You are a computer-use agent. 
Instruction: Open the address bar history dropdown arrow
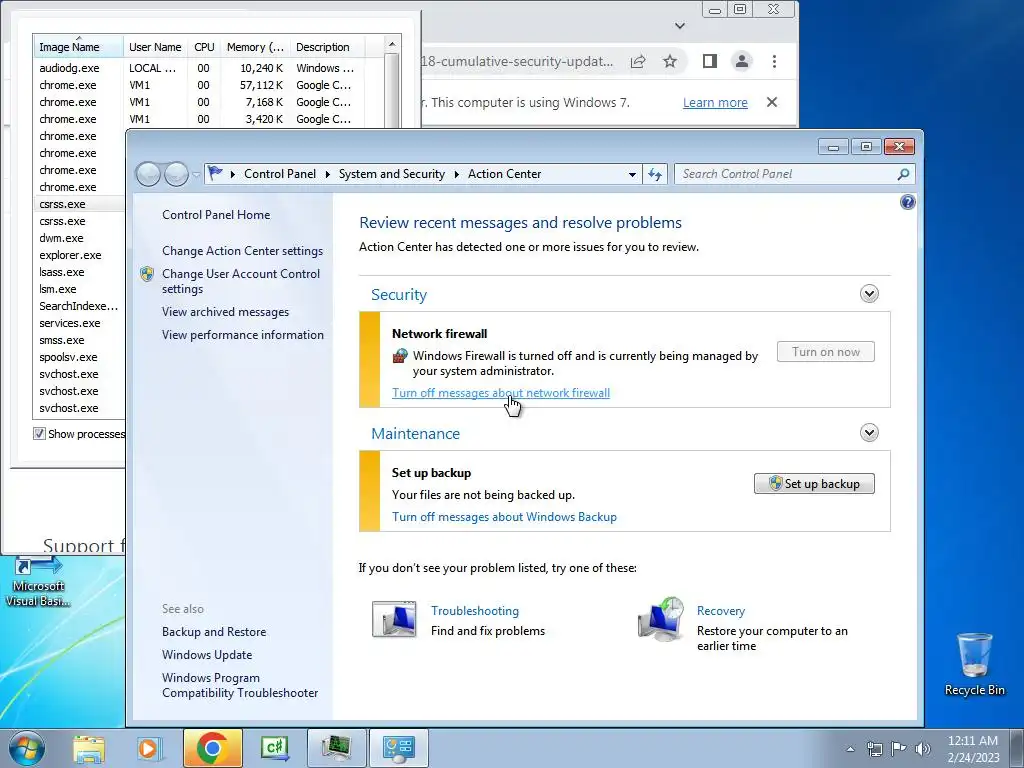pos(632,174)
